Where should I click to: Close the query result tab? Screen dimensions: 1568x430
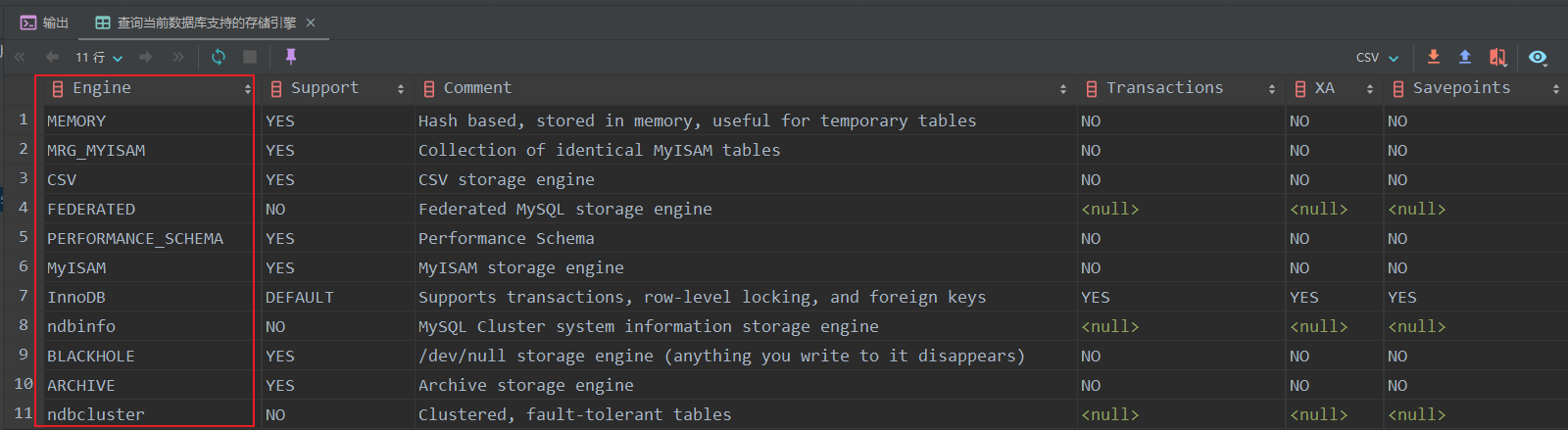pos(311,23)
